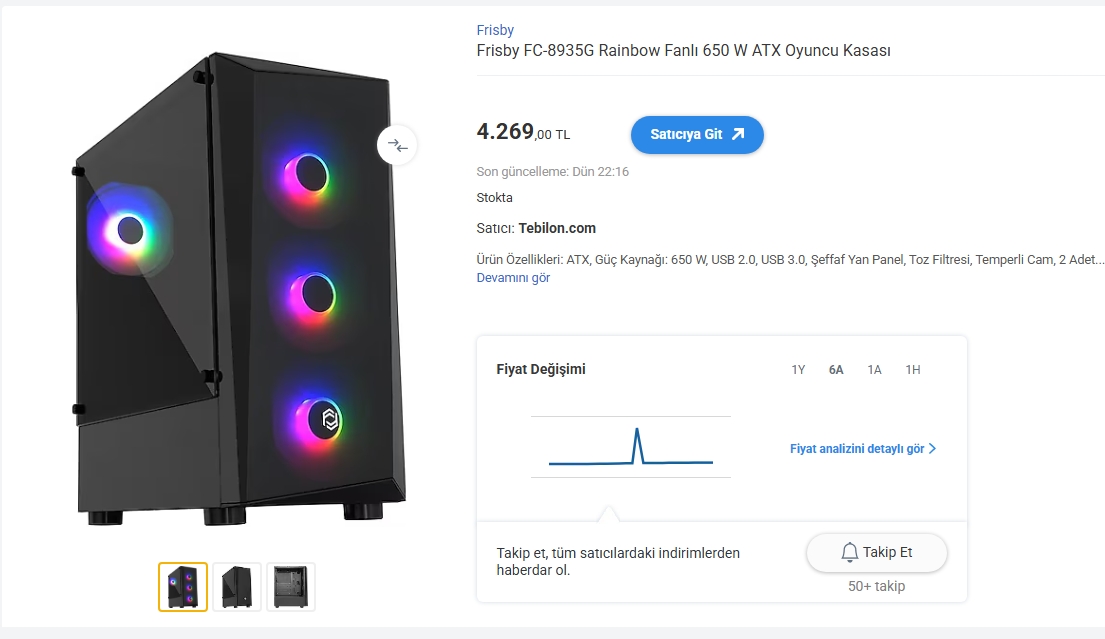The height and width of the screenshot is (639, 1105).
Task: Select the 1A price history tab
Action: (x=874, y=370)
